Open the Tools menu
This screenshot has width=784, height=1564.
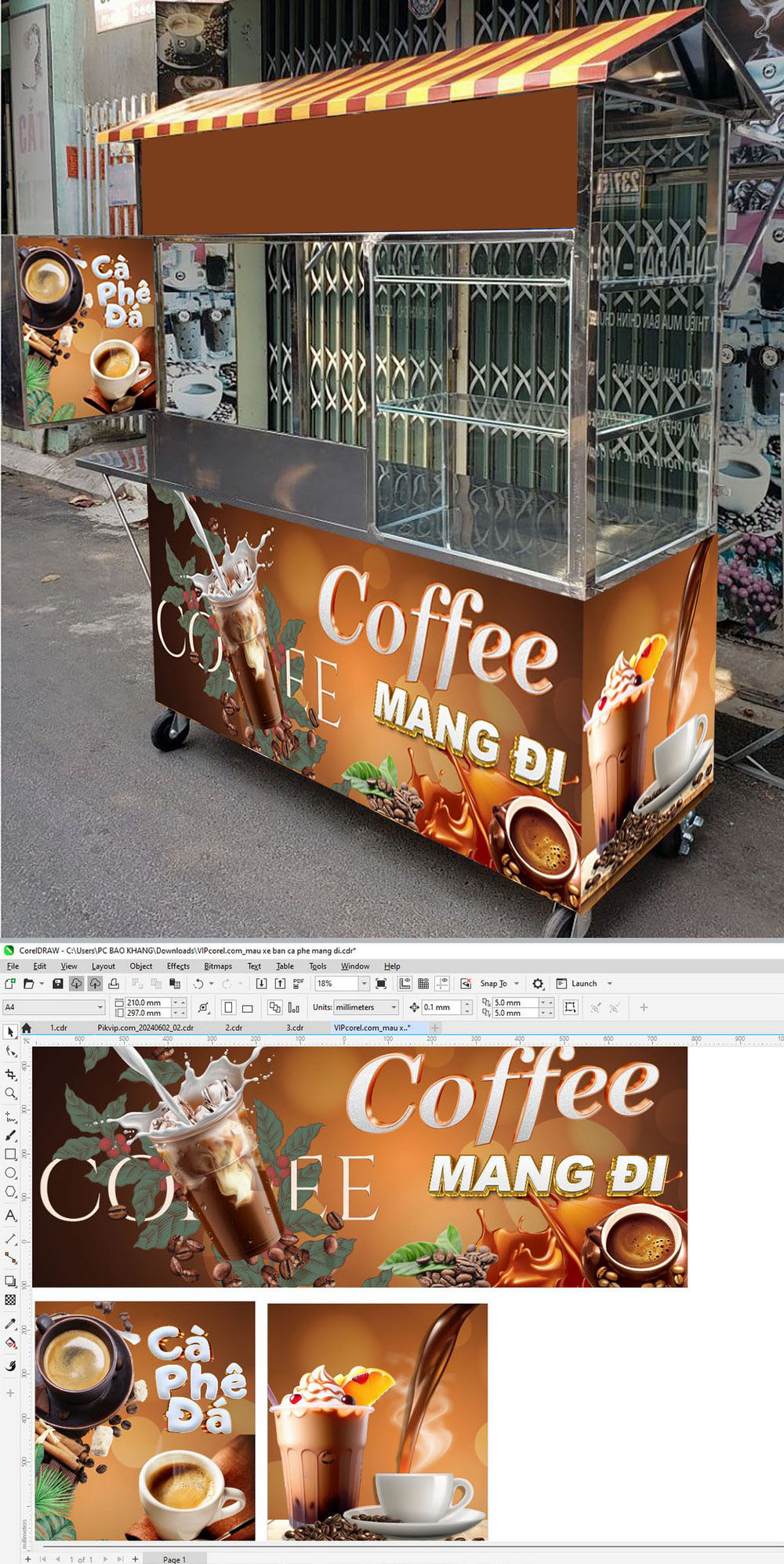tap(318, 966)
